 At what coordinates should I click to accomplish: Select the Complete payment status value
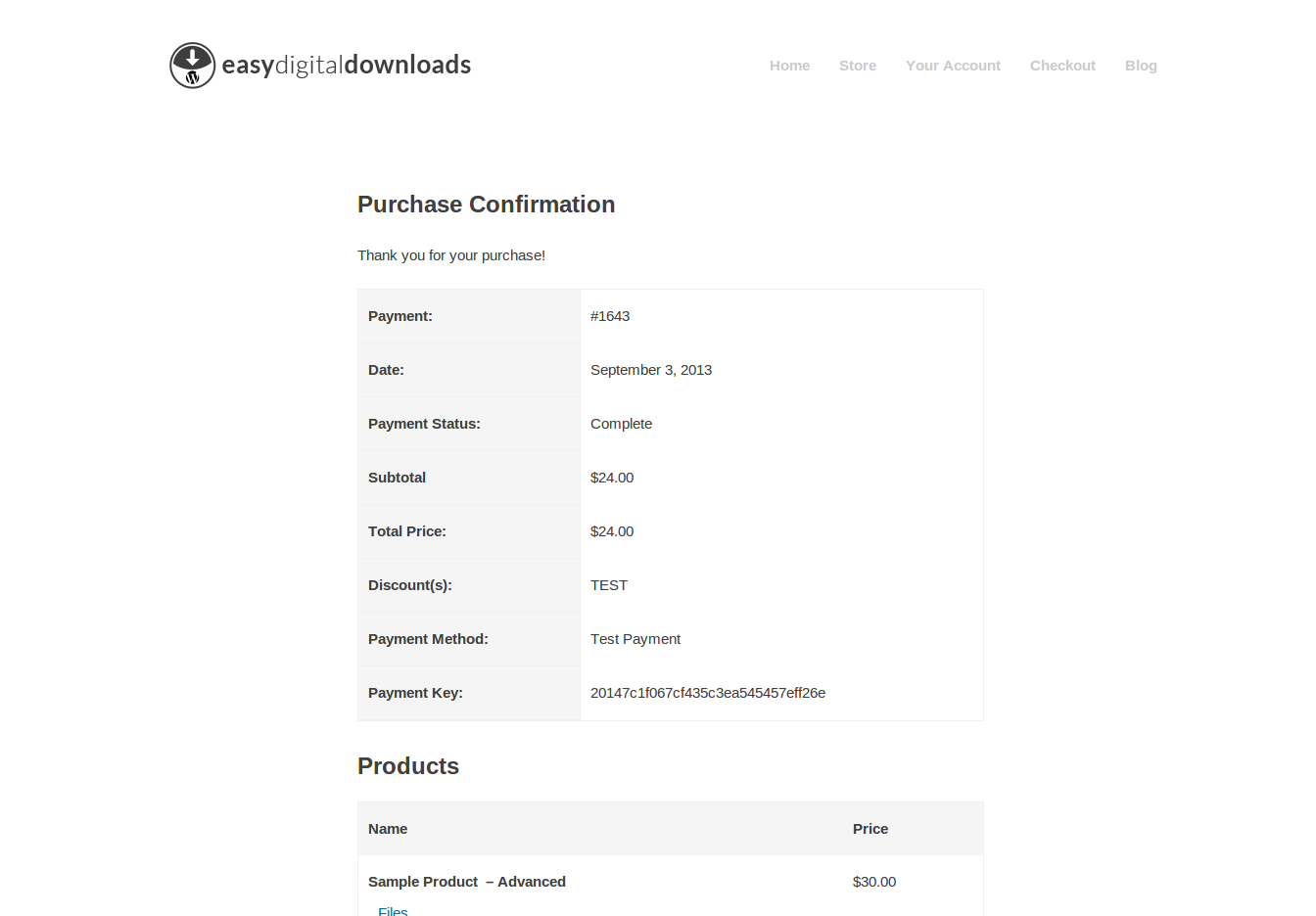[x=621, y=424]
